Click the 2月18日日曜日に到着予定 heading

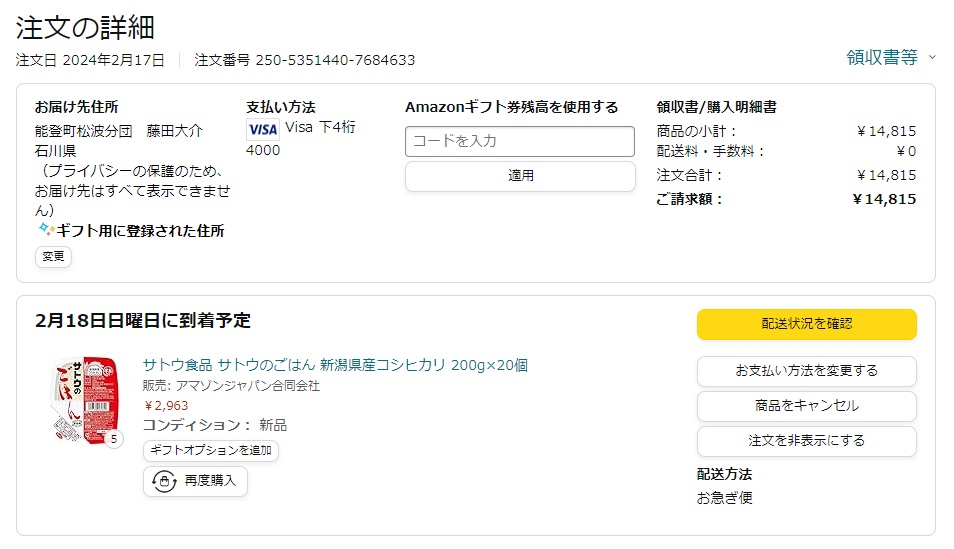142,321
